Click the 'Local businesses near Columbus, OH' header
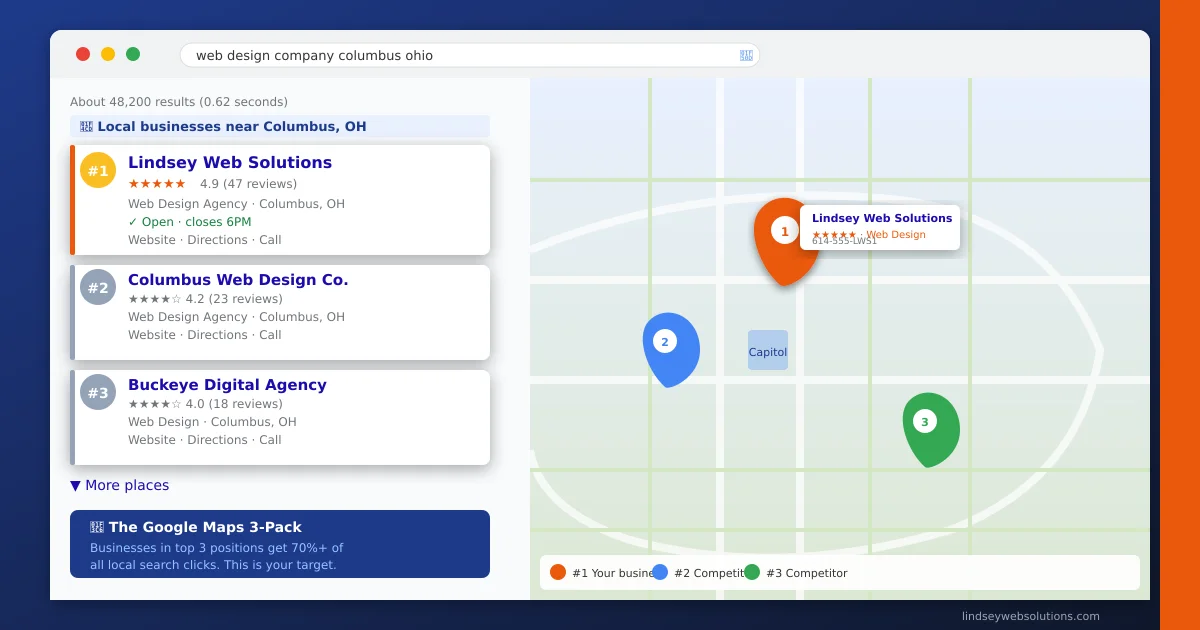This screenshot has width=1200, height=630. tap(280, 127)
